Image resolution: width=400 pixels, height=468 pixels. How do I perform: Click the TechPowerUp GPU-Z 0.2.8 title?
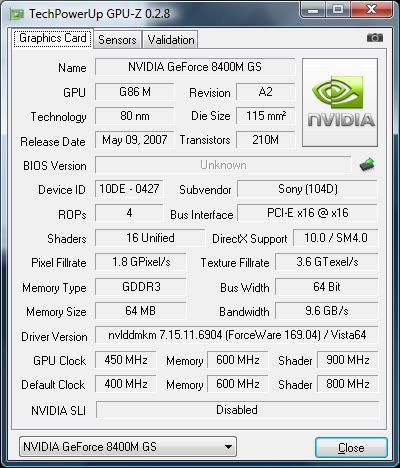click(x=99, y=14)
